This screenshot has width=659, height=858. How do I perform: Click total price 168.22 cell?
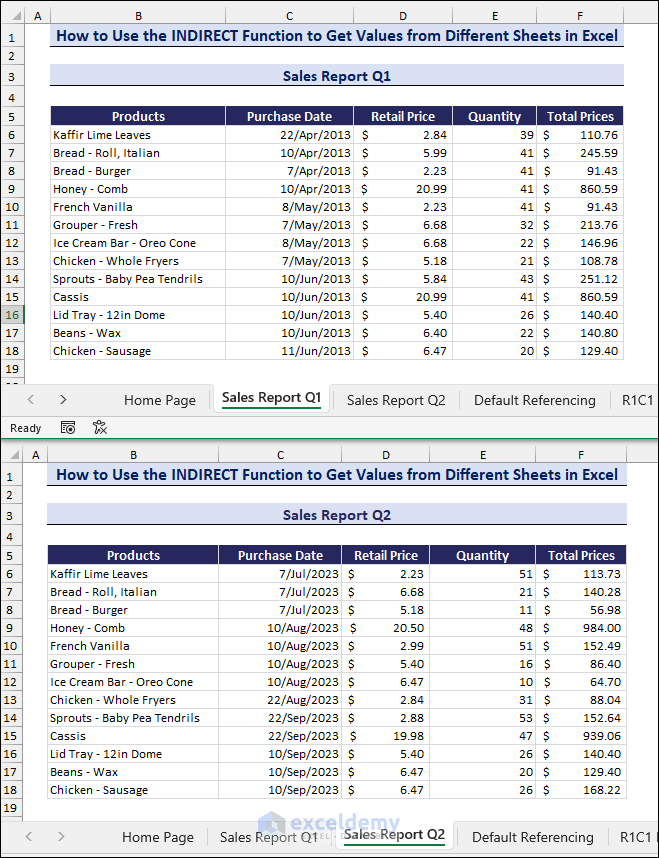(581, 790)
